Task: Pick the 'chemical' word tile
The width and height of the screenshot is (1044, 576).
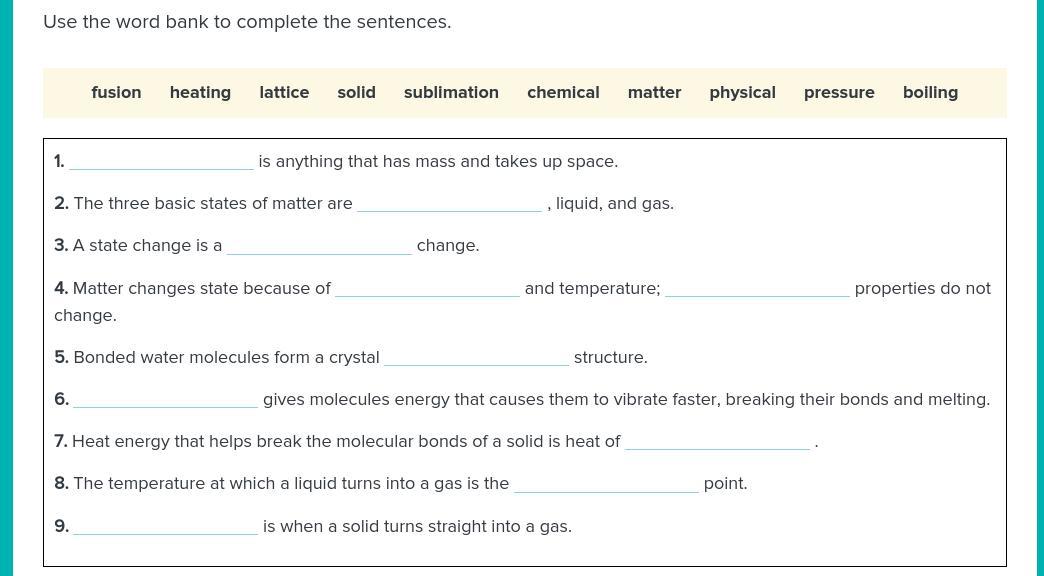Action: [563, 93]
